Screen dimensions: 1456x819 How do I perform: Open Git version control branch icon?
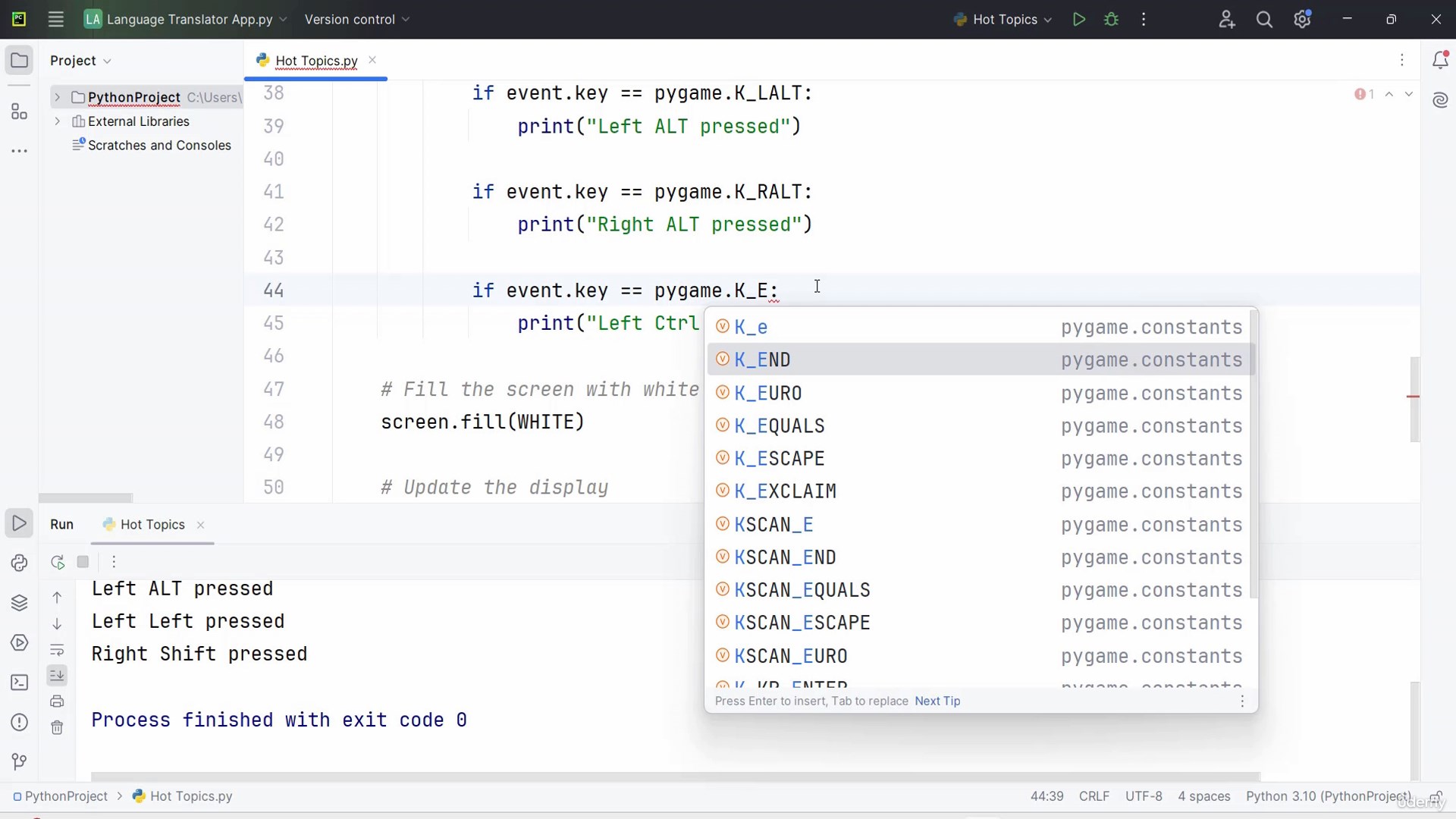click(x=20, y=761)
